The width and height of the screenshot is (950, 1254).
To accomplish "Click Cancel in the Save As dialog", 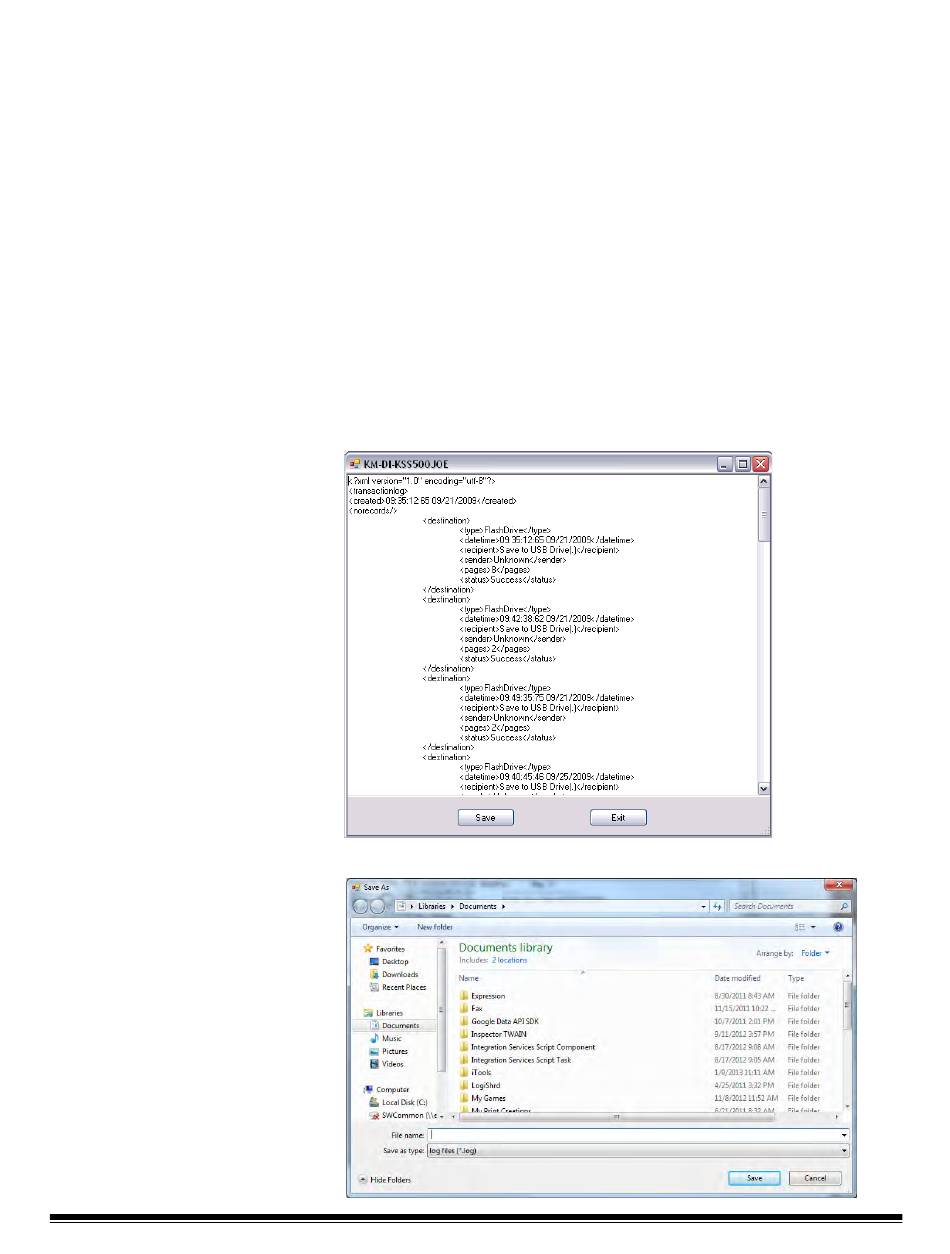I will (x=814, y=1179).
